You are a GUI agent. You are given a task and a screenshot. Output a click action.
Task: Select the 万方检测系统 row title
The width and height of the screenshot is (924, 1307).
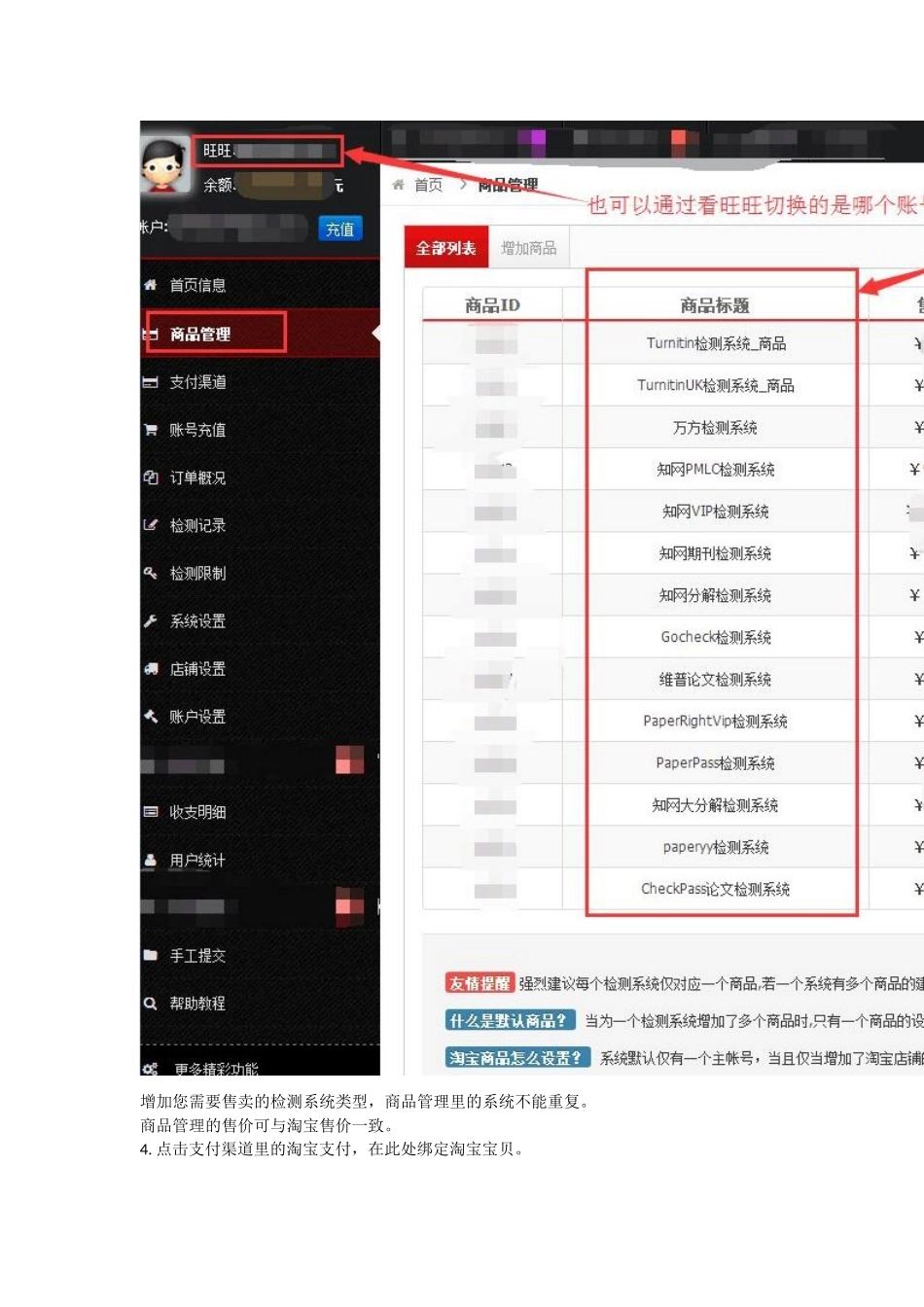[x=715, y=427]
